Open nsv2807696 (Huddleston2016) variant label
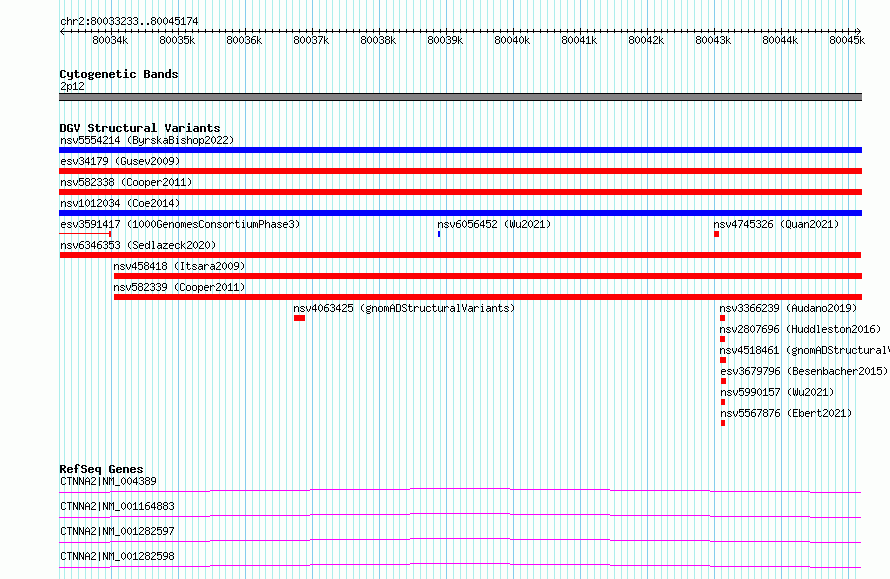 pyautogui.click(x=800, y=329)
